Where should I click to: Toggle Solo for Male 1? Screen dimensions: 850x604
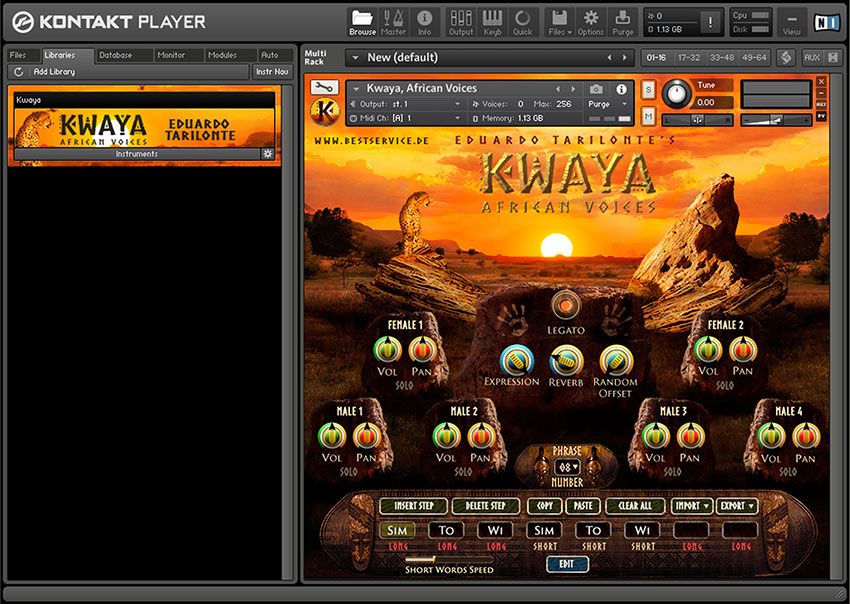(349, 472)
